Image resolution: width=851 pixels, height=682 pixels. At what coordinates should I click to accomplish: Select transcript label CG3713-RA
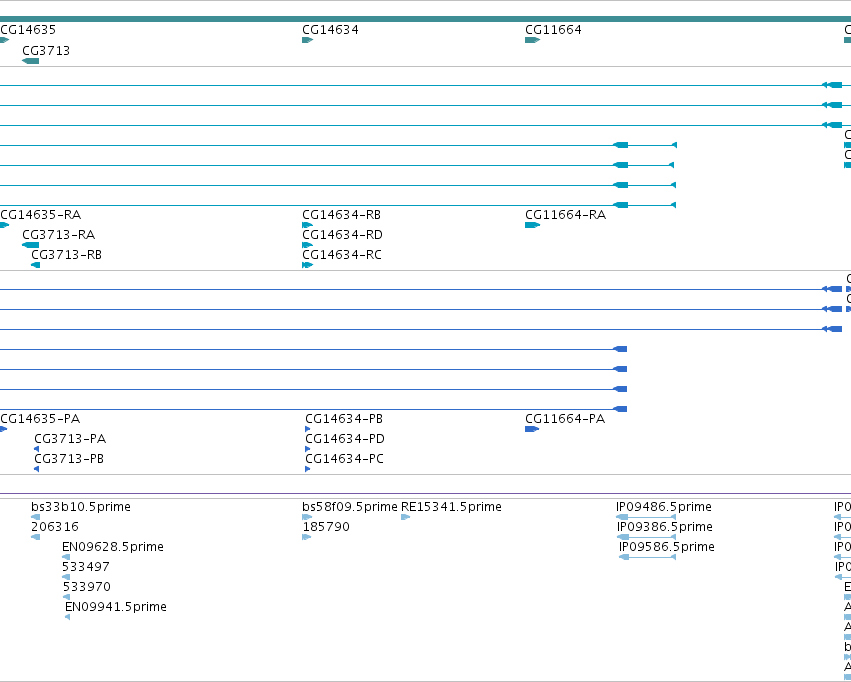[x=59, y=234]
